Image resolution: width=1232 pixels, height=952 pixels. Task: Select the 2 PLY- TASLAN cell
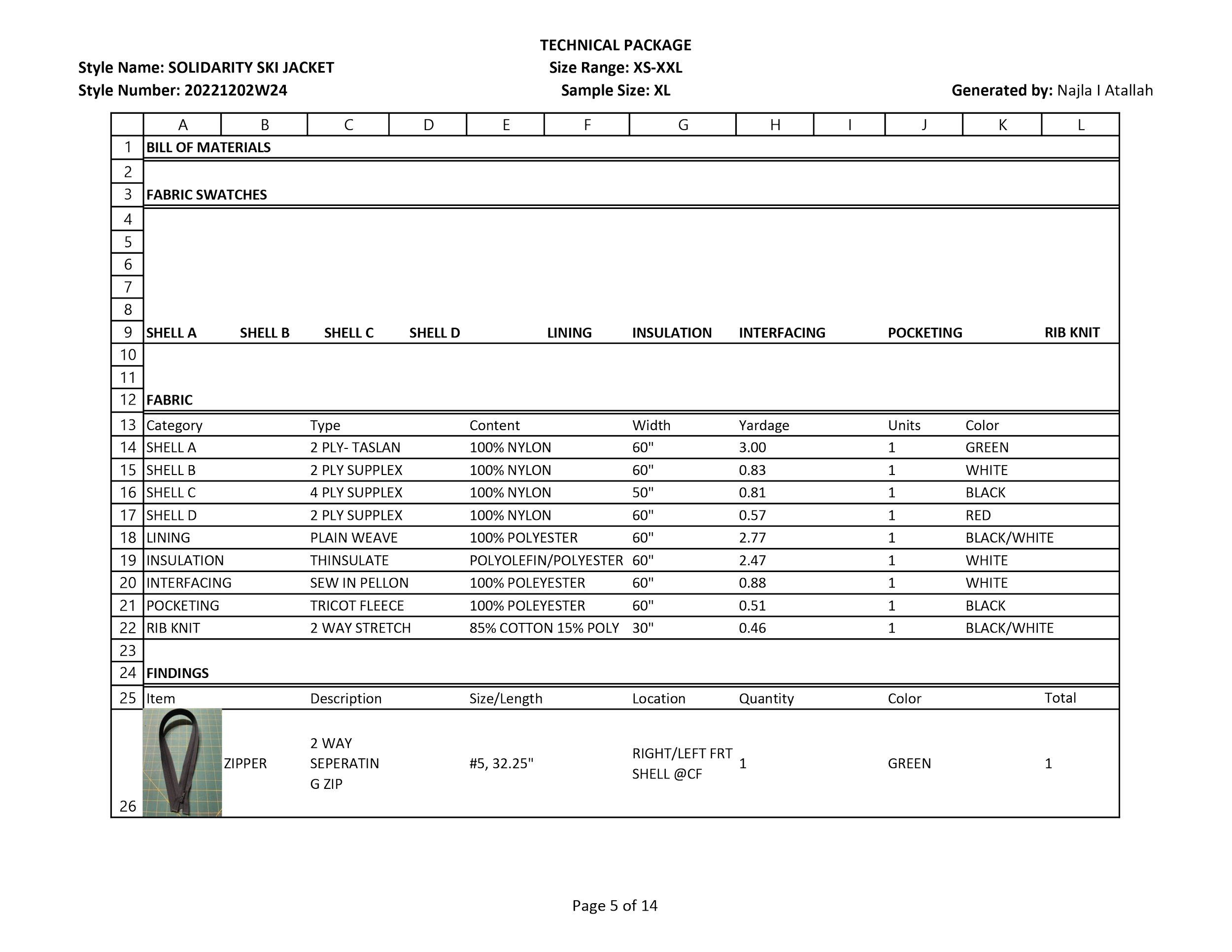tap(355, 448)
